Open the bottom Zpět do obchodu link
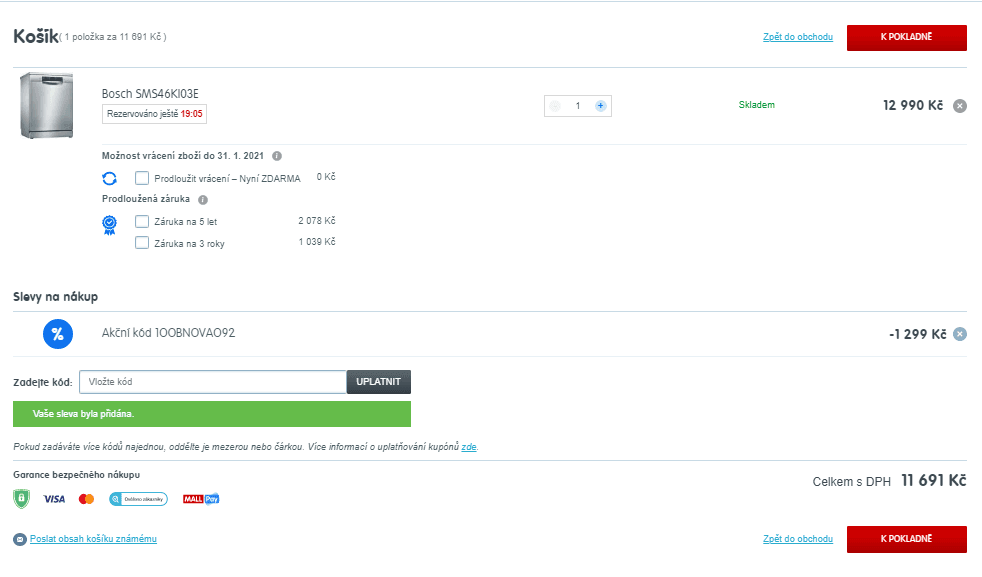 pos(797,539)
